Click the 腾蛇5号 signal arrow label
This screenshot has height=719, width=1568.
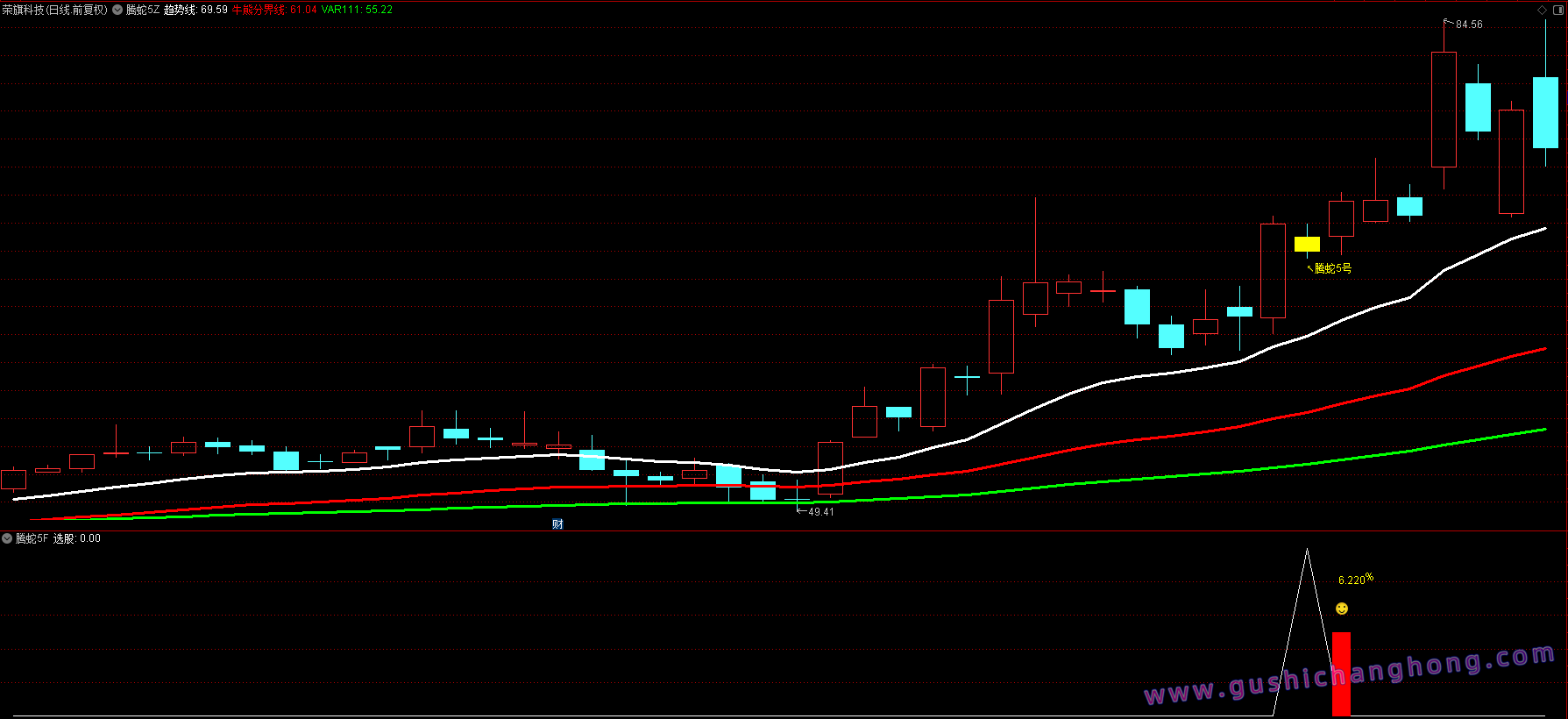pos(1331,268)
